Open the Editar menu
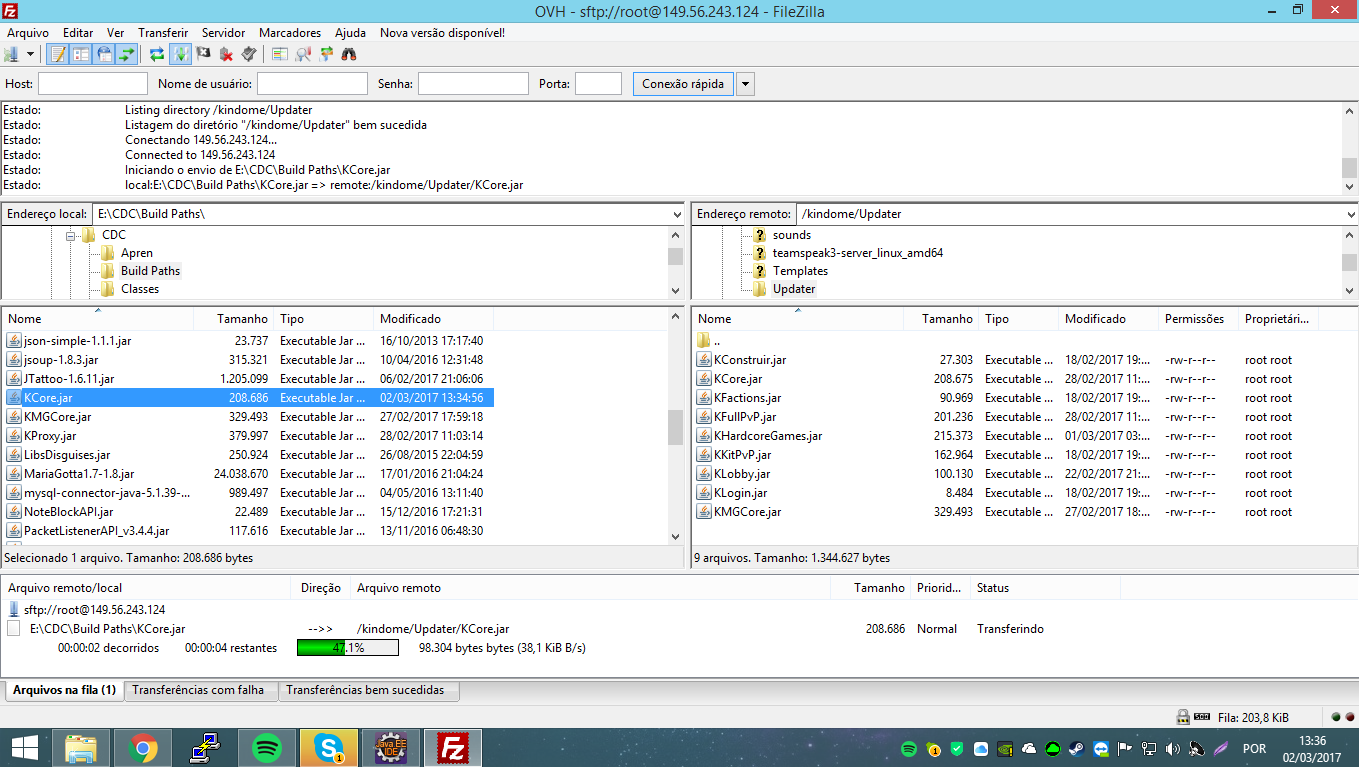The height and width of the screenshot is (767, 1359). pyautogui.click(x=78, y=33)
